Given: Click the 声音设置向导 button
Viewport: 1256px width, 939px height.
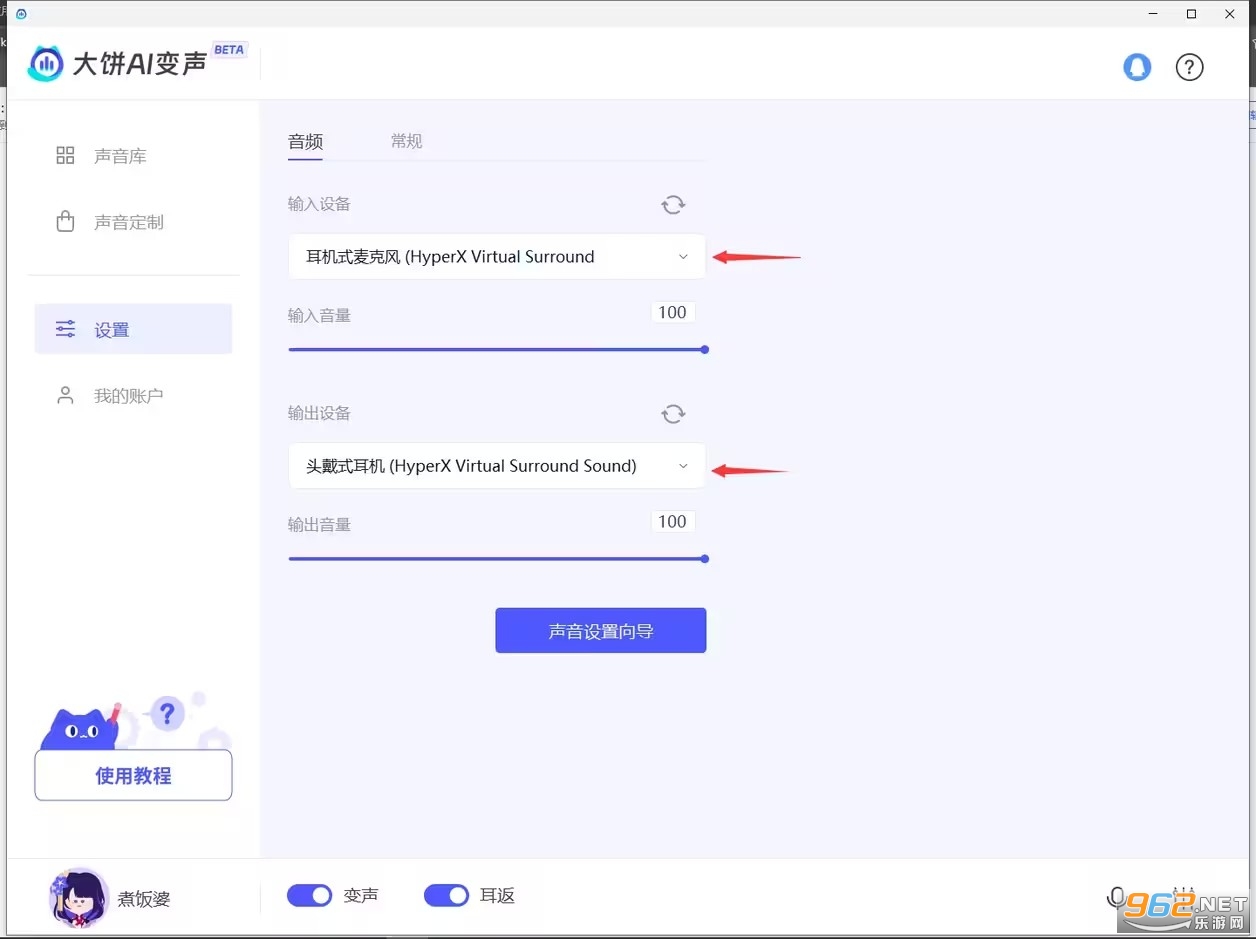Looking at the screenshot, I should click(x=600, y=631).
